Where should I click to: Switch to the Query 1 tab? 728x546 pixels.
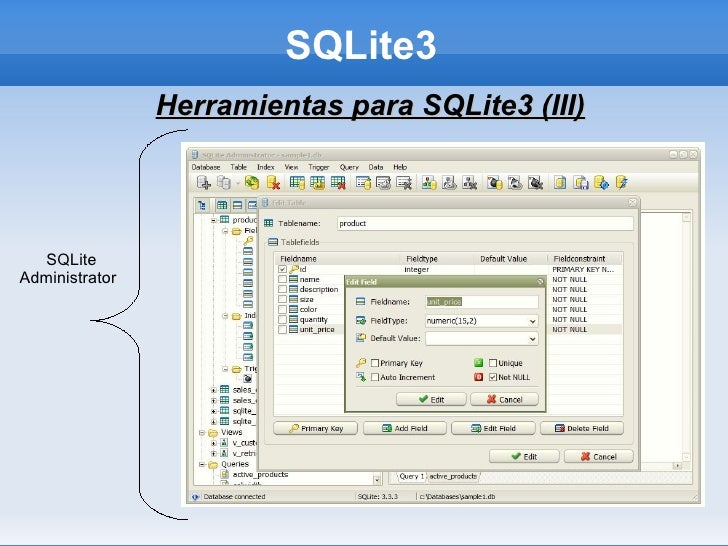click(x=411, y=476)
